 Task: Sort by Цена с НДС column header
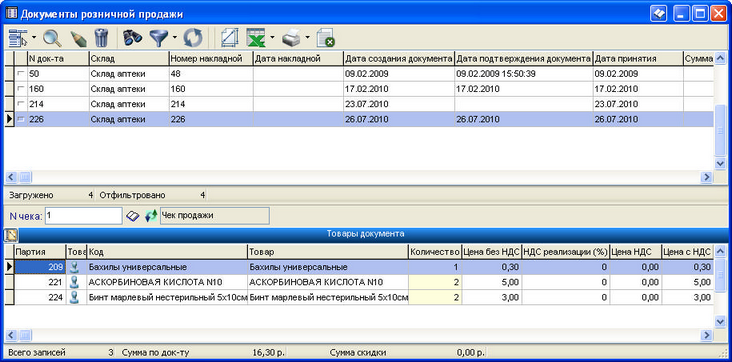tap(687, 252)
